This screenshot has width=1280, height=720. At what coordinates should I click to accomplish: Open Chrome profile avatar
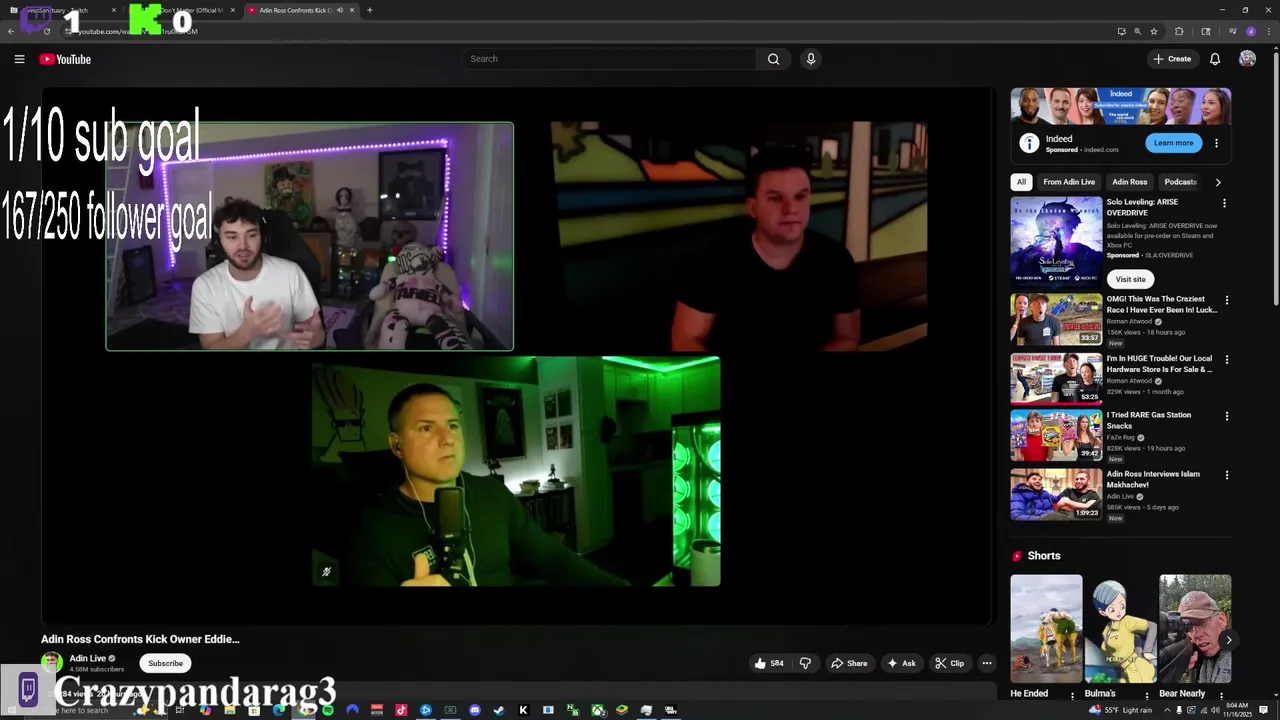tap(1251, 31)
